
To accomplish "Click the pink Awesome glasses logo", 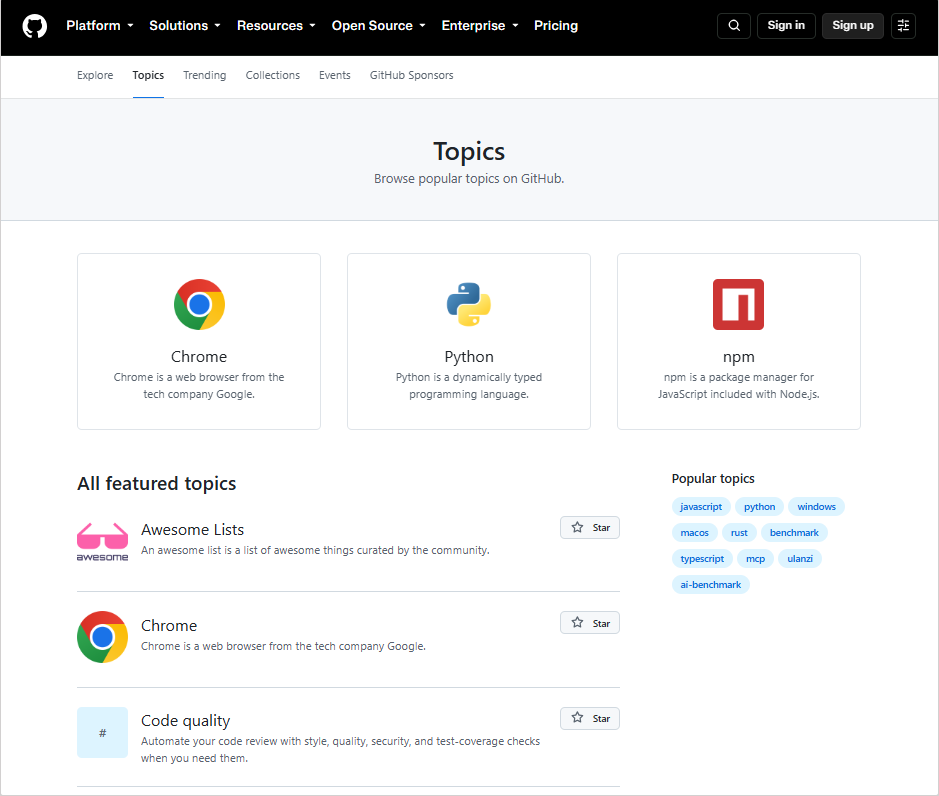I will tap(102, 541).
